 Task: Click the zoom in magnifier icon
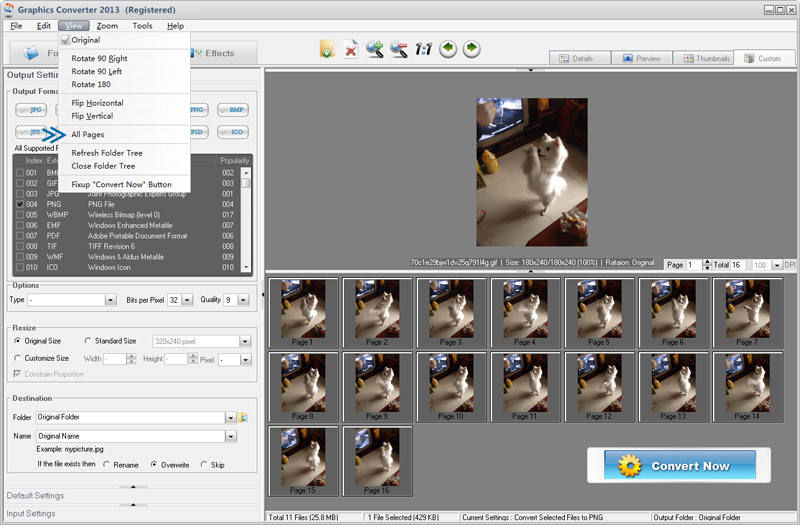pyautogui.click(x=374, y=49)
